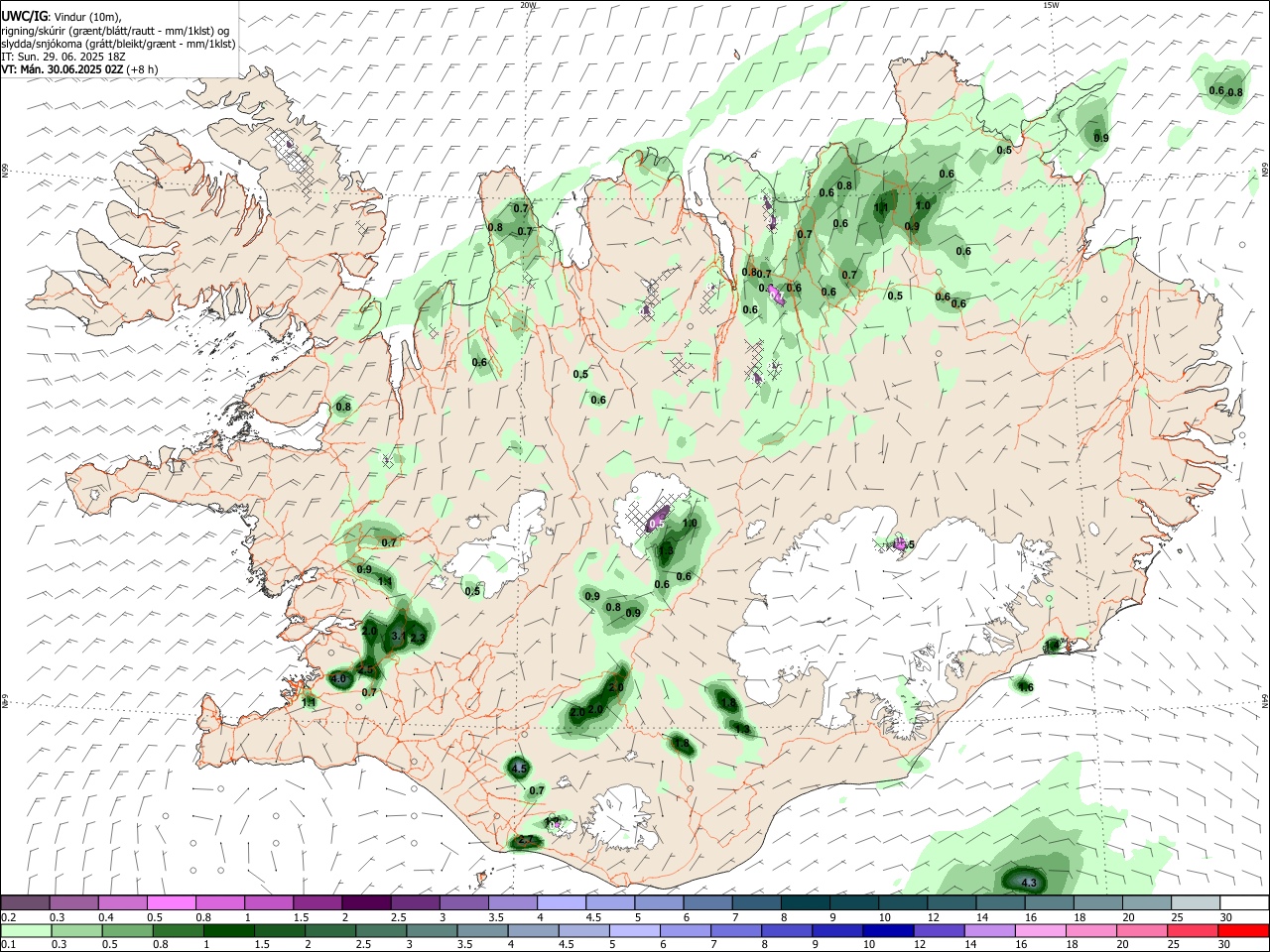Click the 3.1 rain value in the southwest
This screenshot has width=1270, height=952.
pyautogui.click(x=399, y=635)
